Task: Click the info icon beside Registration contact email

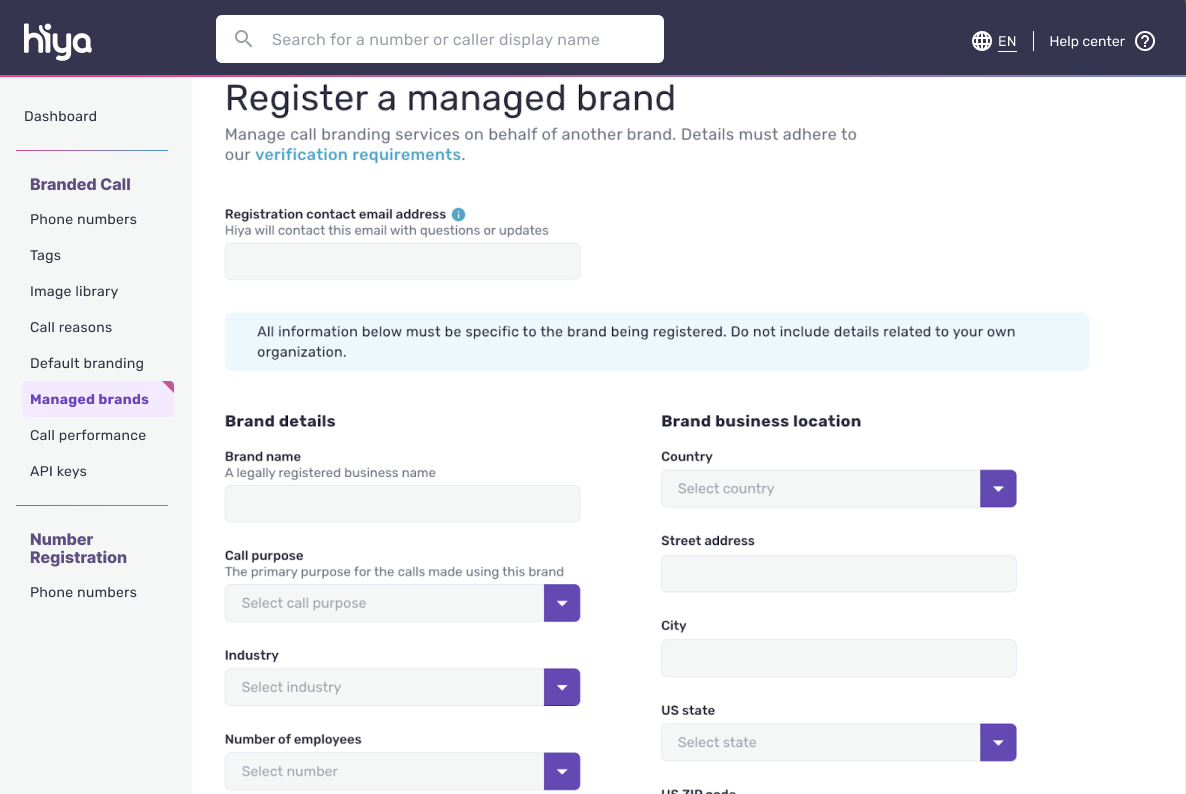Action: click(x=458, y=214)
